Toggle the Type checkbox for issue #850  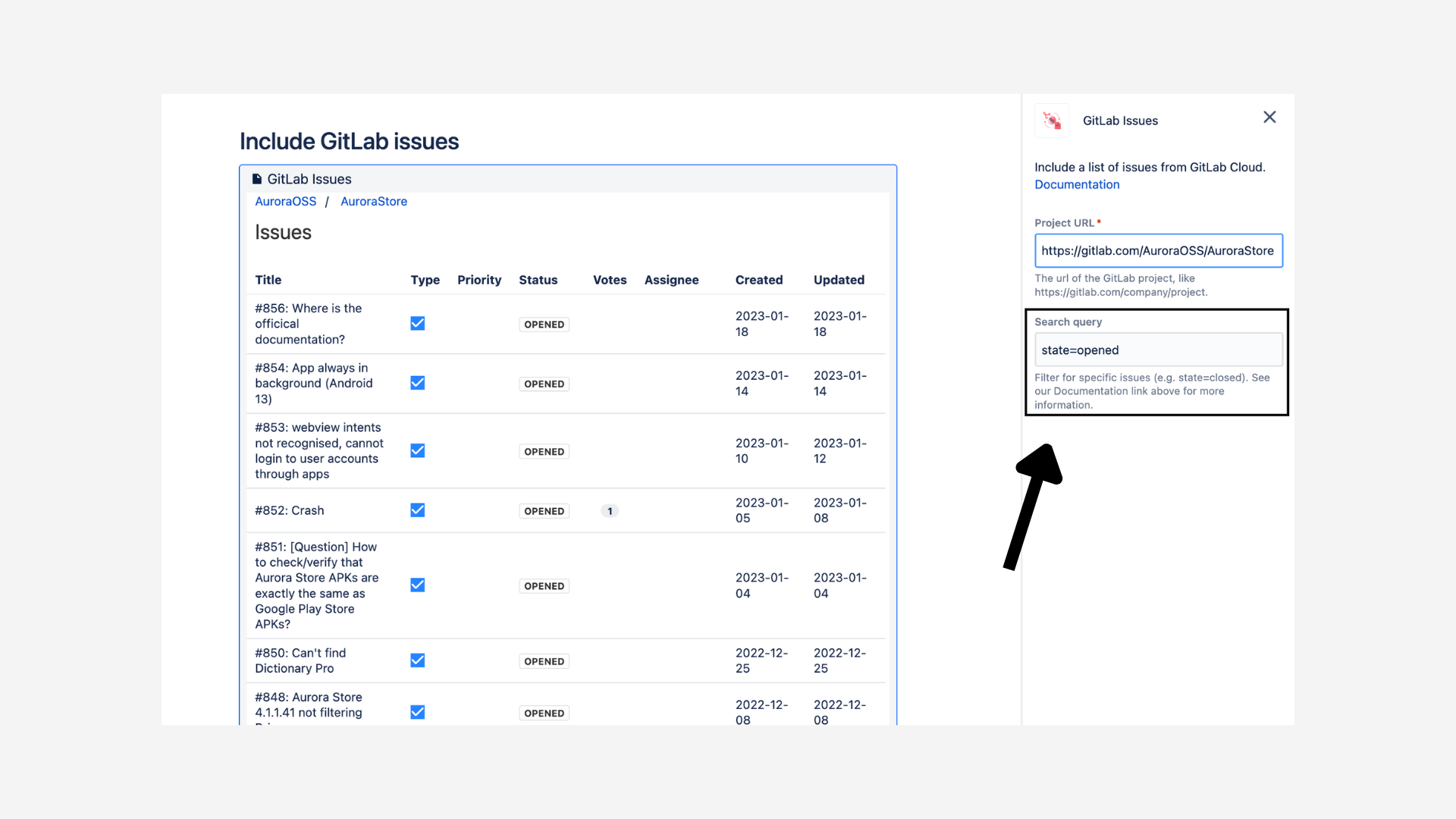coord(418,660)
